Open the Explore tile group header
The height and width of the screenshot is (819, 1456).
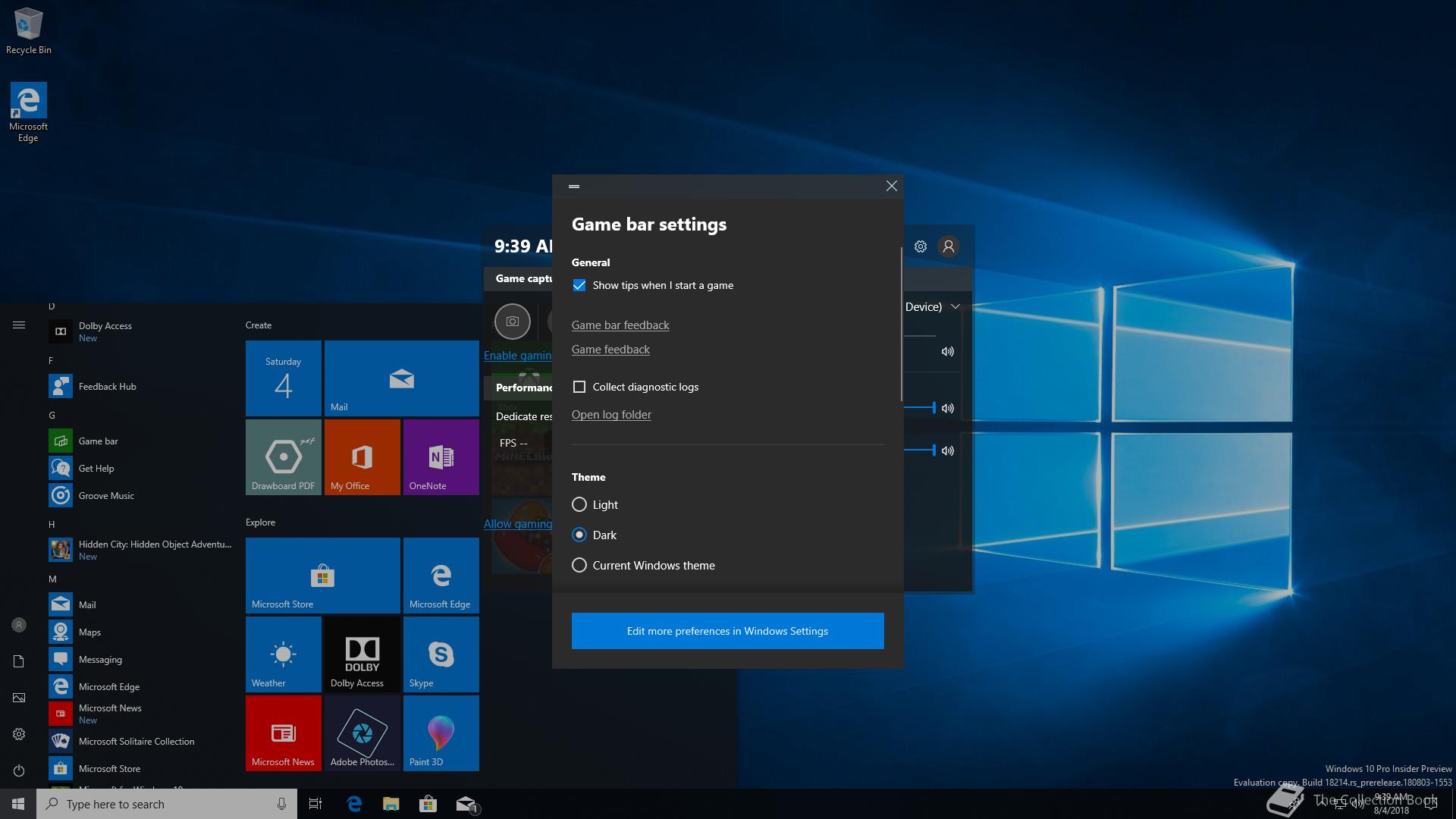[x=260, y=522]
